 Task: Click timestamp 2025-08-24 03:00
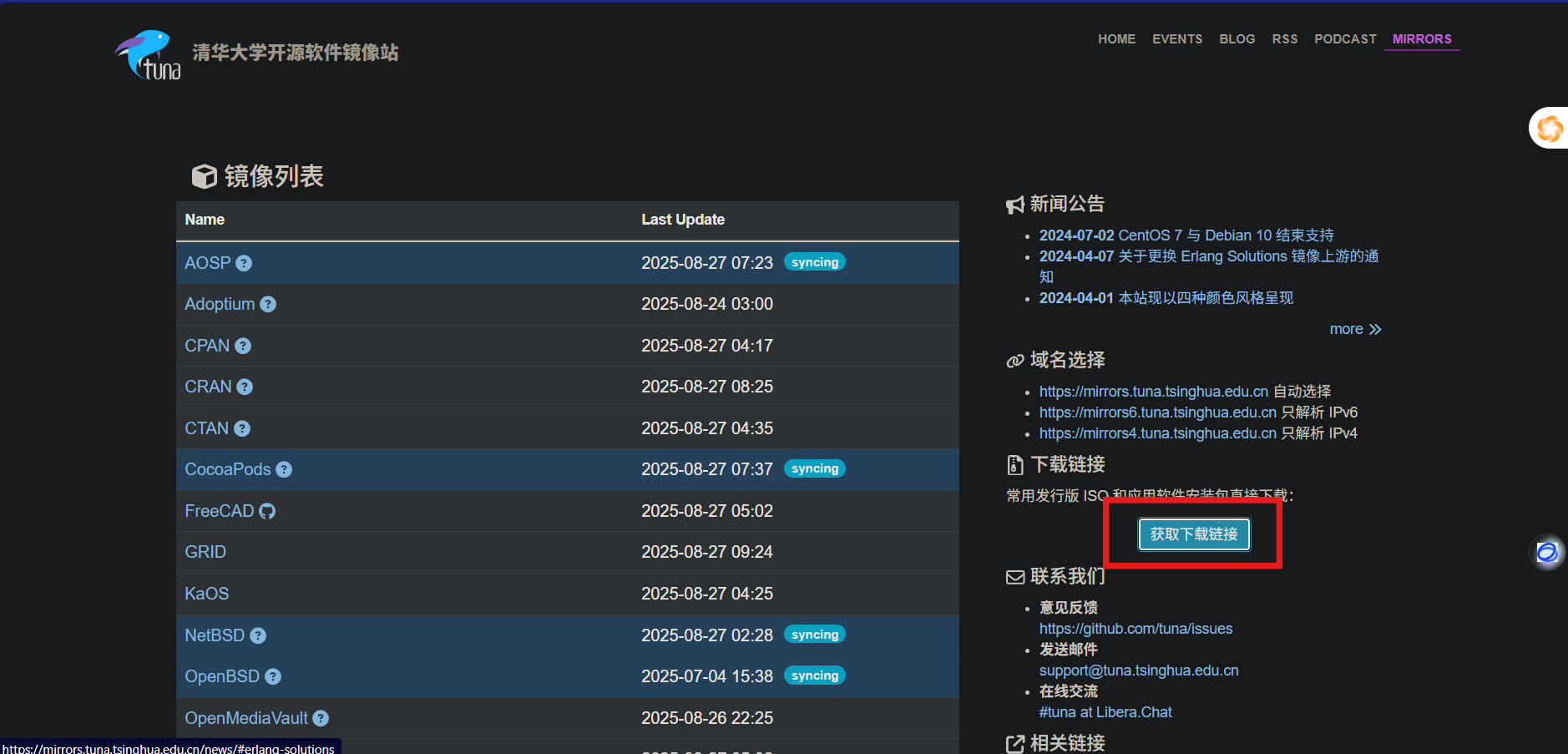click(707, 304)
